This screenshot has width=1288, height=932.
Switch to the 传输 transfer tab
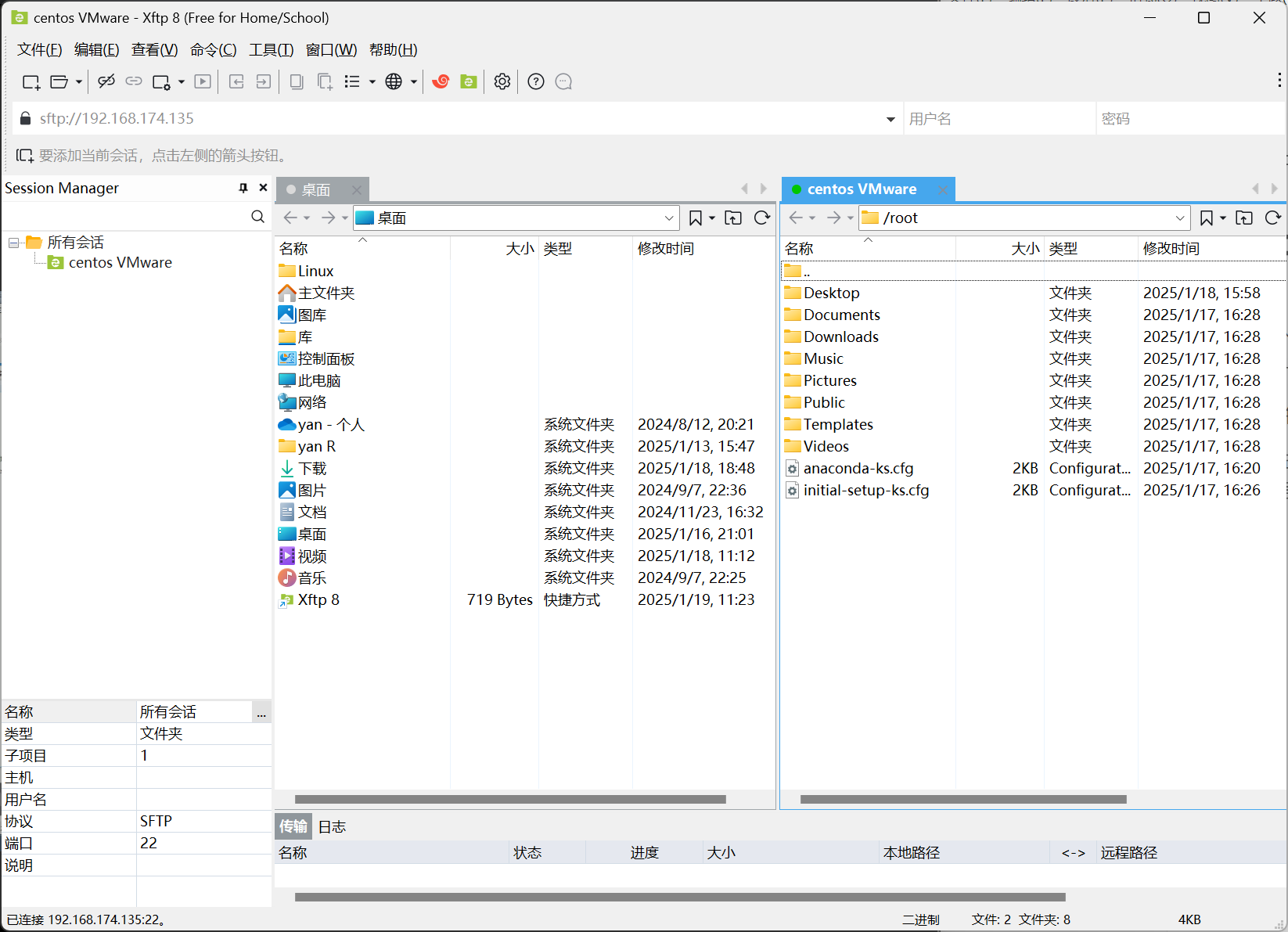tap(293, 827)
